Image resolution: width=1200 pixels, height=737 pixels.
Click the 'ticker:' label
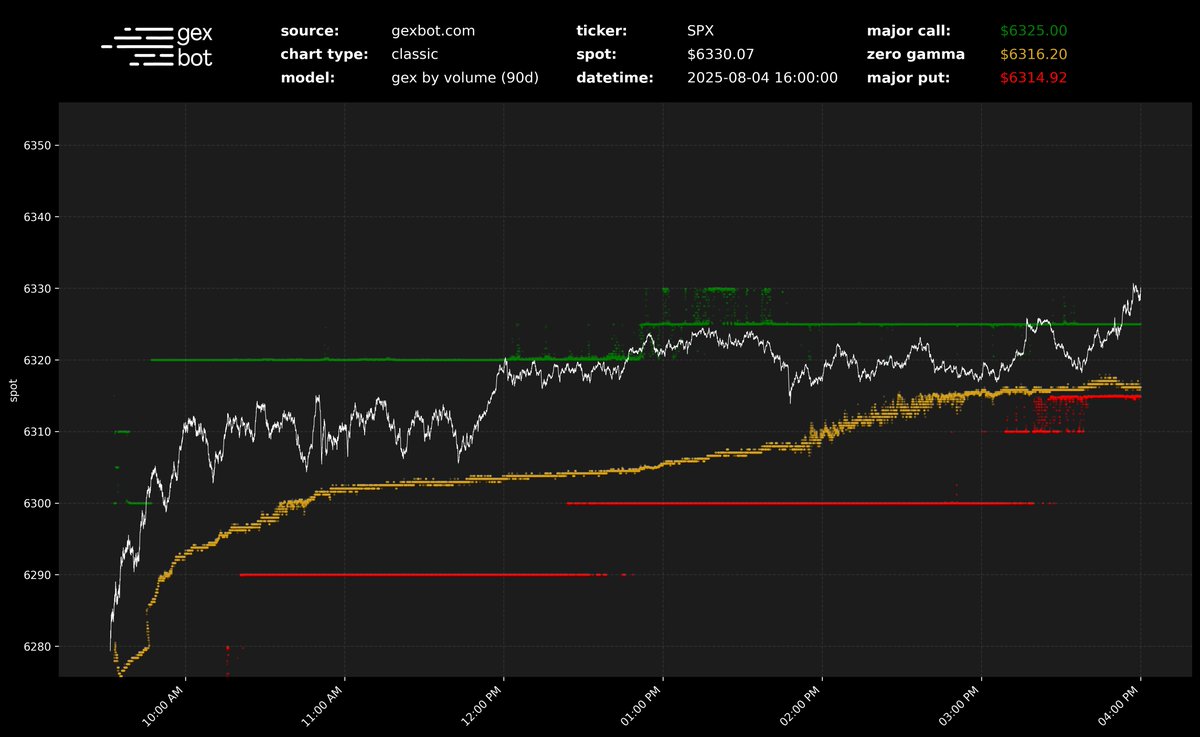click(603, 31)
